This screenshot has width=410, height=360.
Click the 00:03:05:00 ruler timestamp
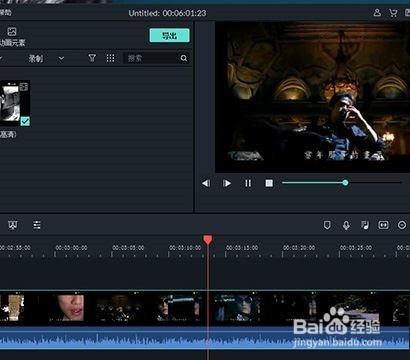pyautogui.click(x=128, y=248)
